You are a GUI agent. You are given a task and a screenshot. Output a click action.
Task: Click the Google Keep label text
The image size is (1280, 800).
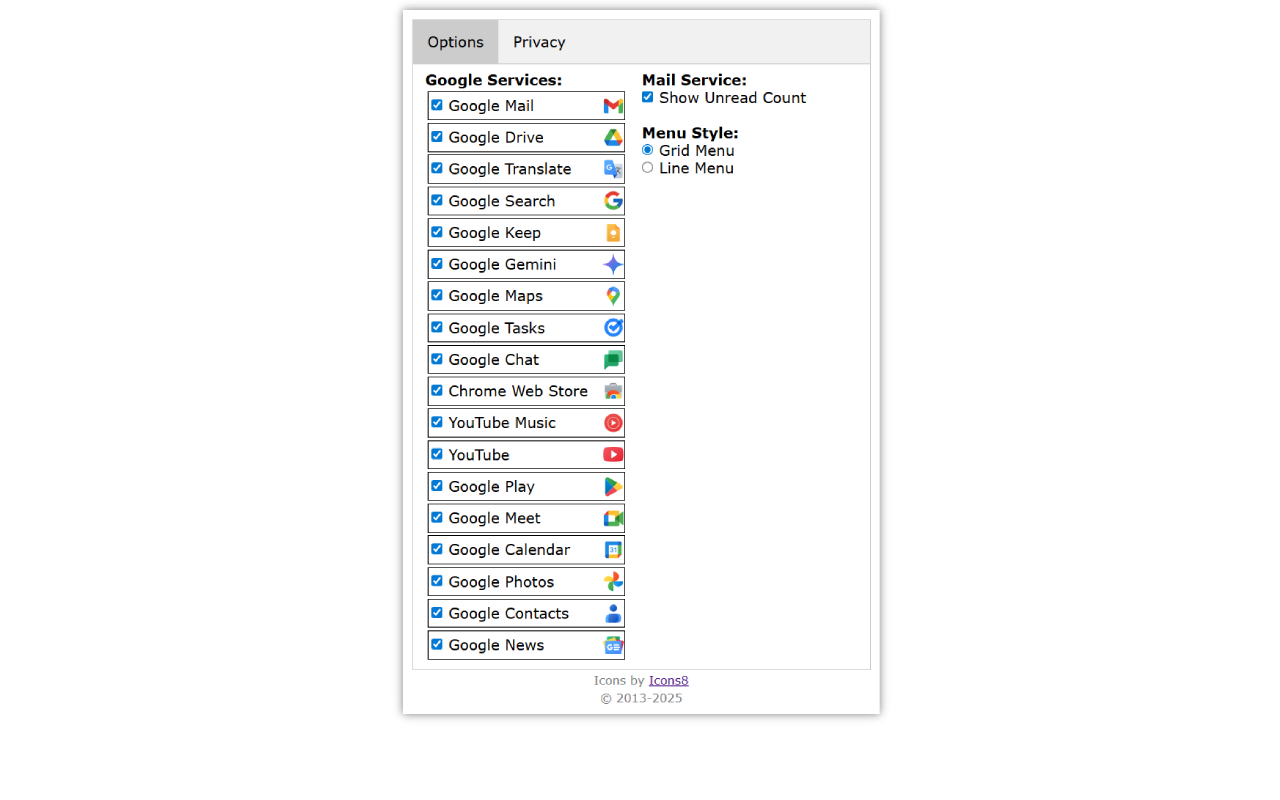coord(495,233)
